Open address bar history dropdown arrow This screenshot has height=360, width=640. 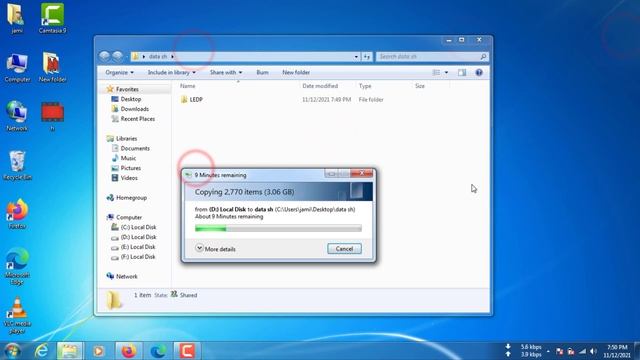(x=356, y=56)
